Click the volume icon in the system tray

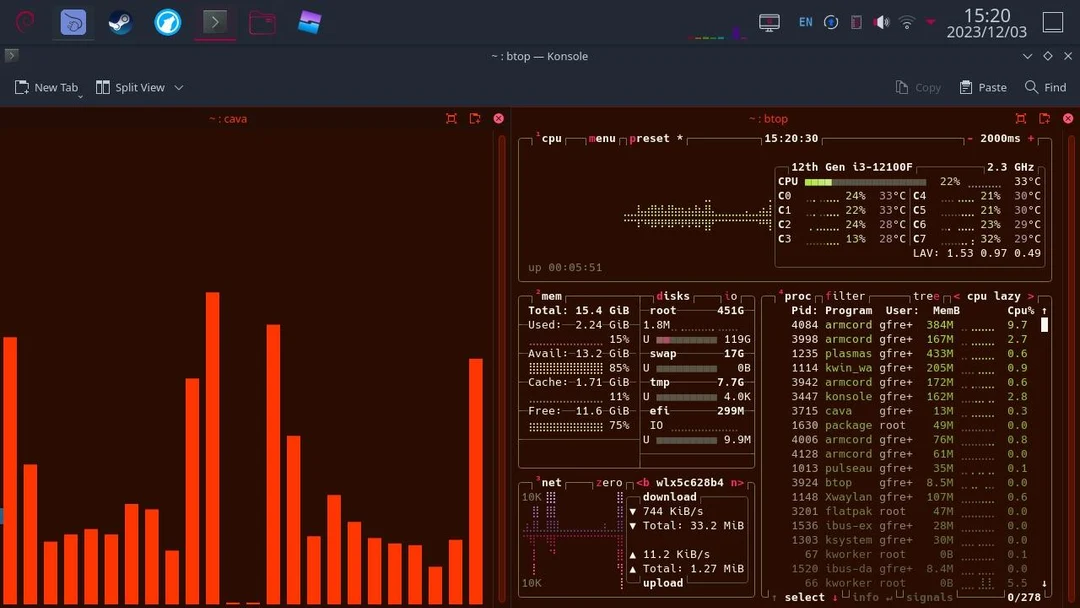click(880, 21)
